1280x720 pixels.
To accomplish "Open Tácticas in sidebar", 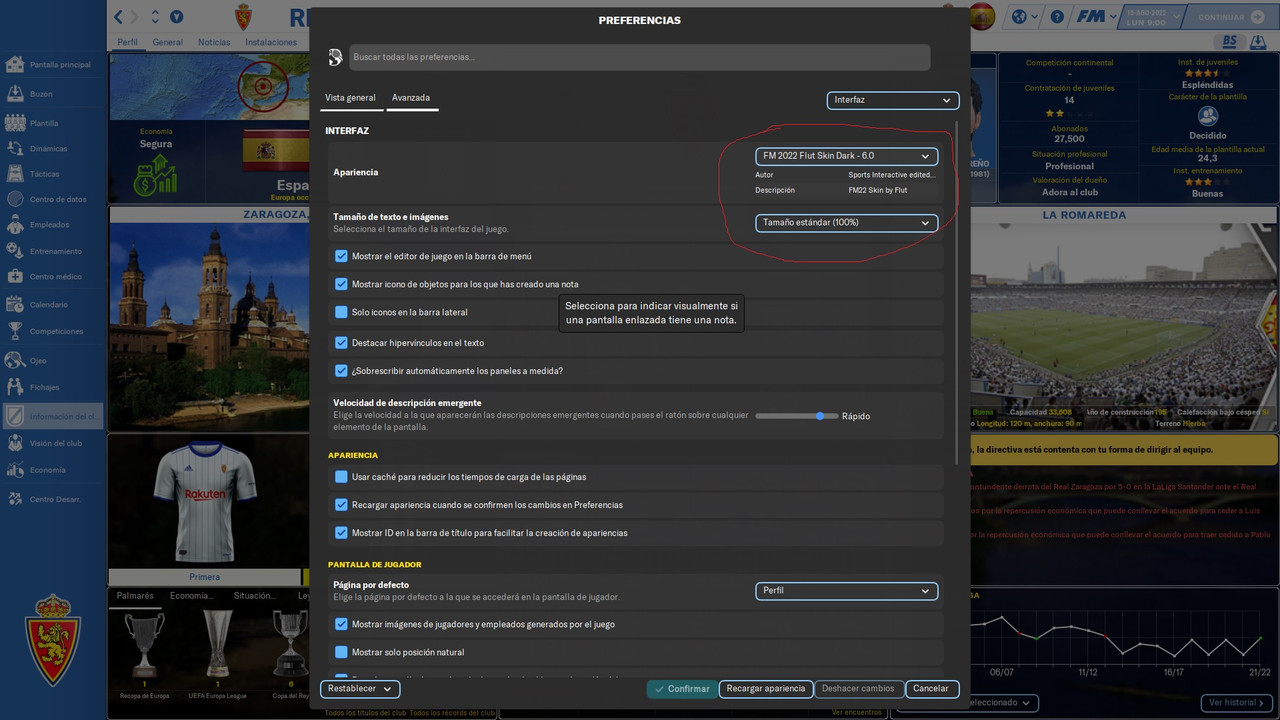I will point(53,174).
